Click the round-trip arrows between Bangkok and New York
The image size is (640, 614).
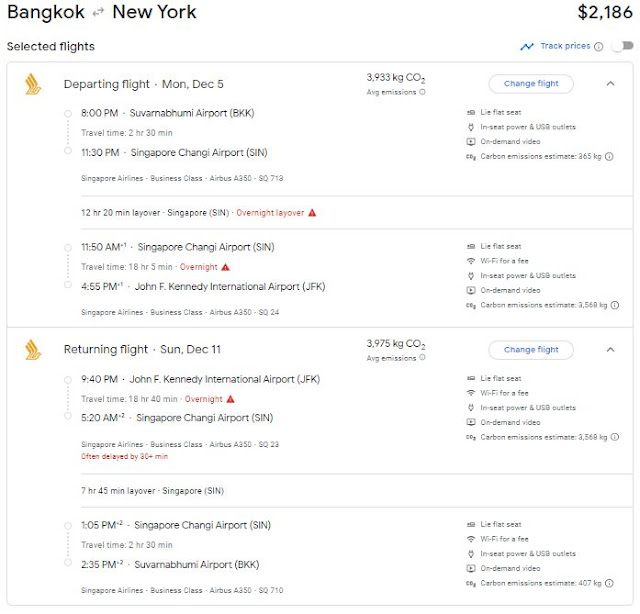point(98,13)
